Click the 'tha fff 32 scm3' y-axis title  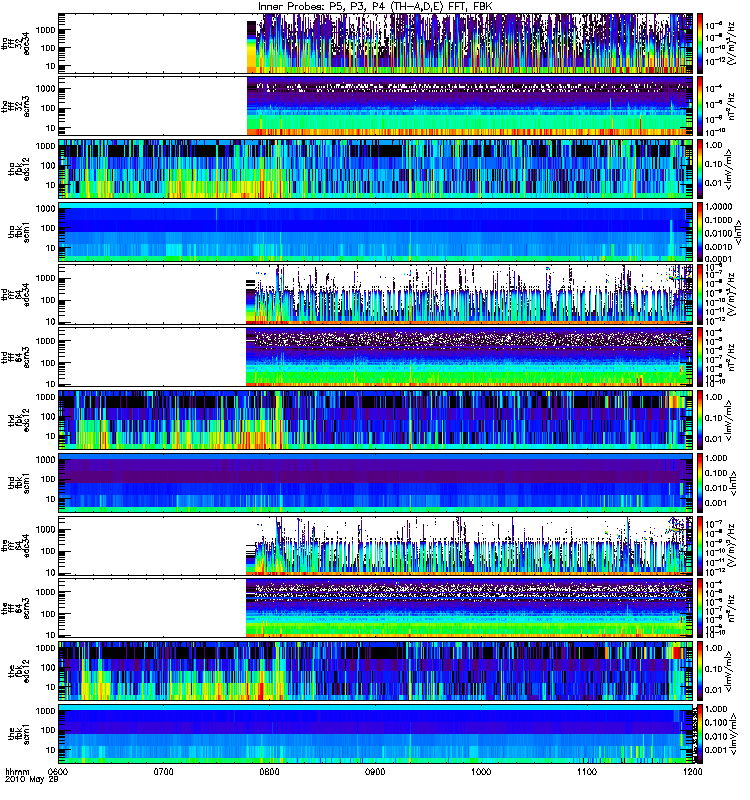coord(15,106)
